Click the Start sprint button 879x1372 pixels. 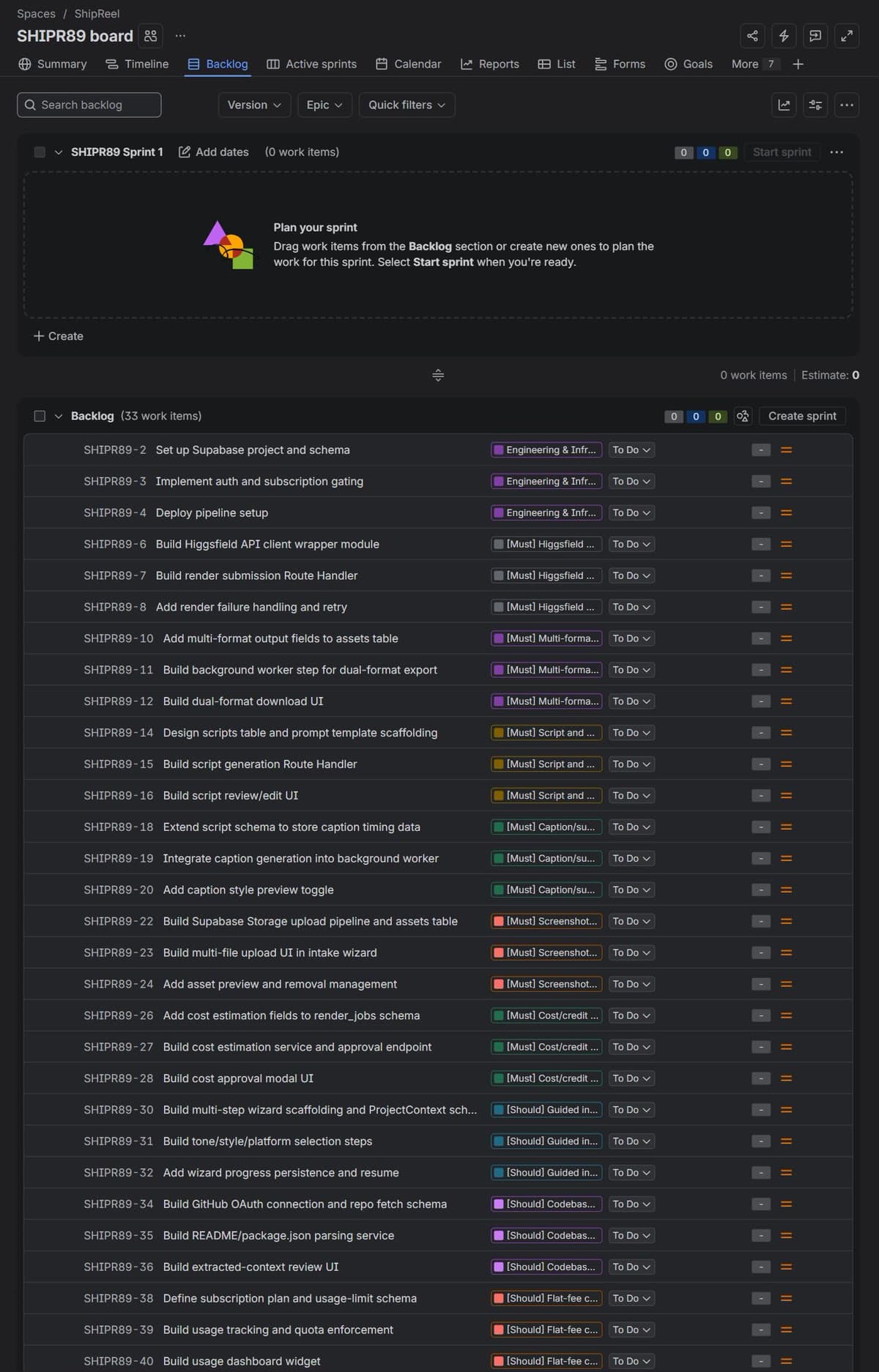click(x=782, y=152)
